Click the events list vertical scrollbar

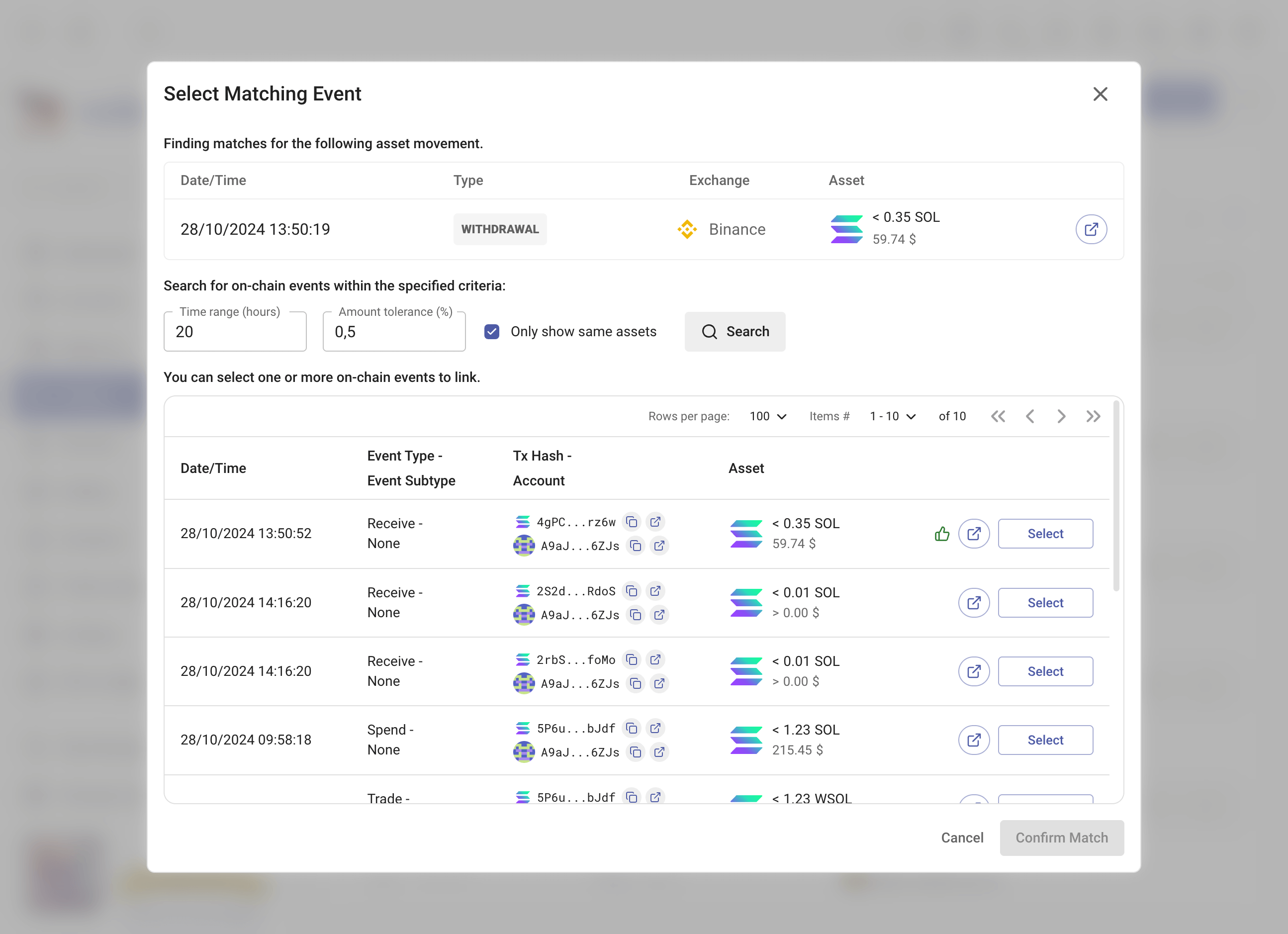click(x=1116, y=497)
